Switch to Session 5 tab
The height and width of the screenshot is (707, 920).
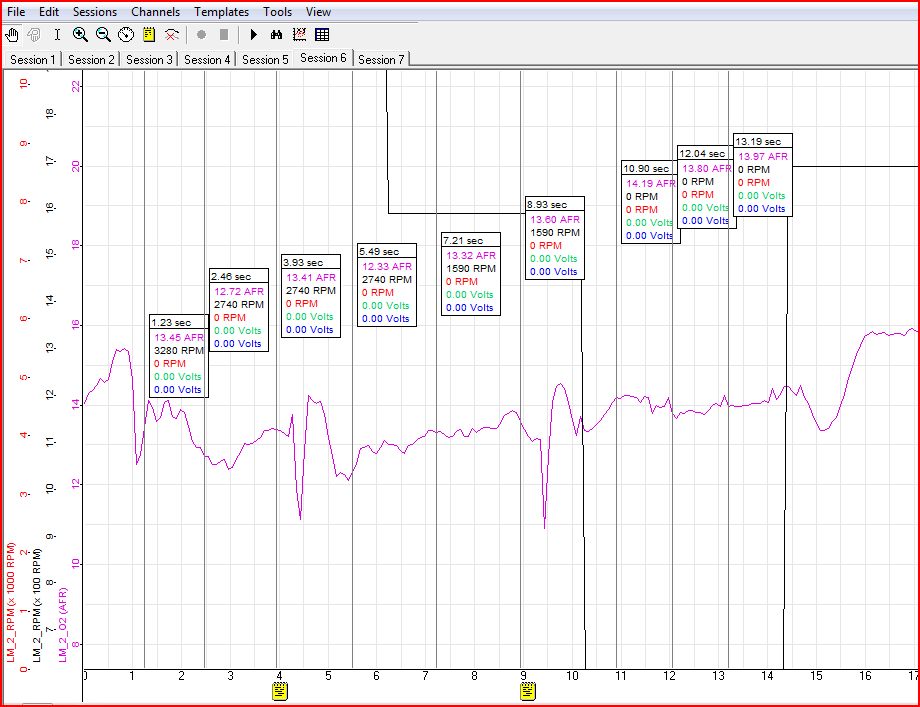pos(265,60)
